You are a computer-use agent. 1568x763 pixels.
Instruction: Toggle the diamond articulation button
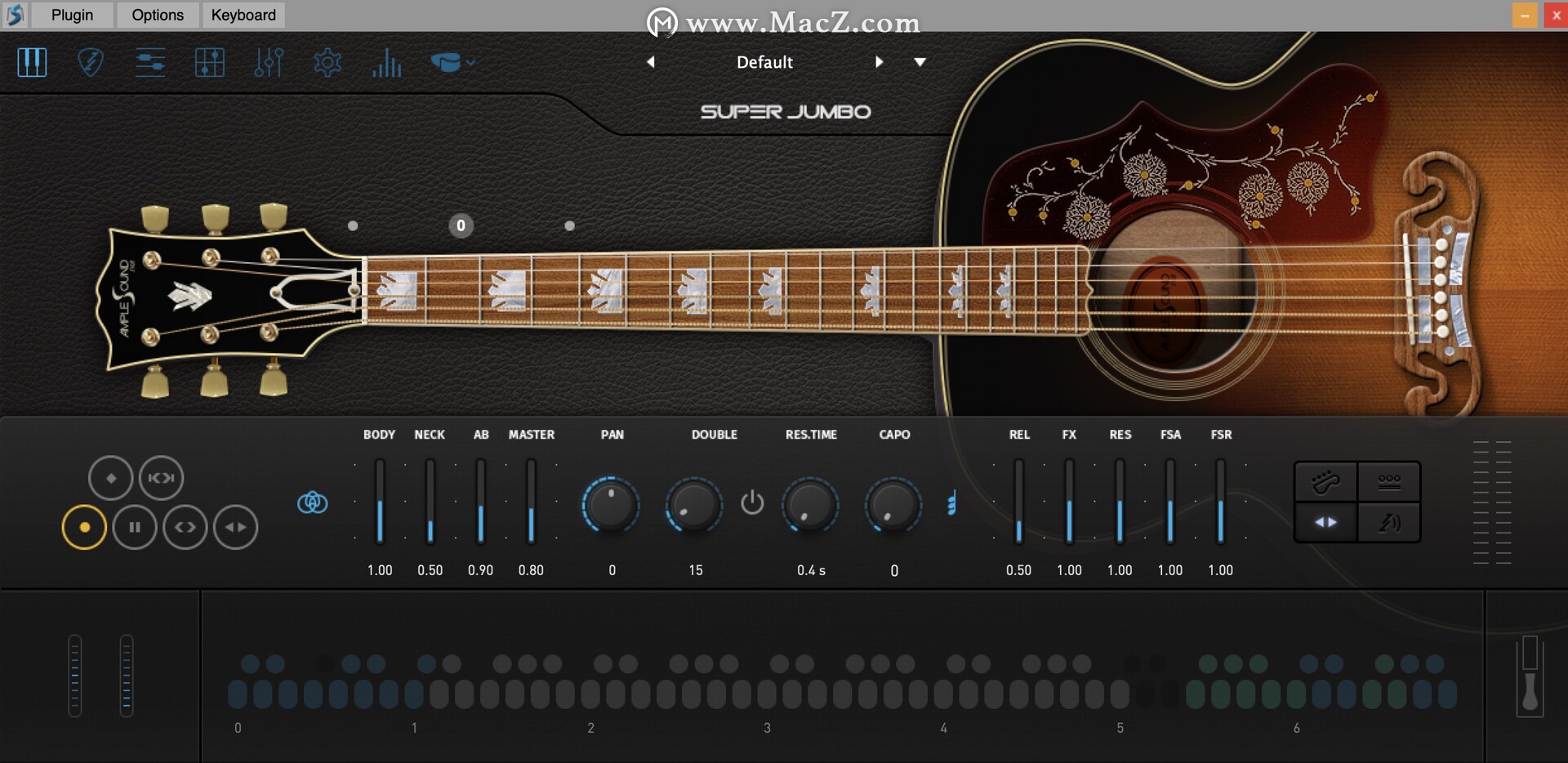pyautogui.click(x=111, y=478)
